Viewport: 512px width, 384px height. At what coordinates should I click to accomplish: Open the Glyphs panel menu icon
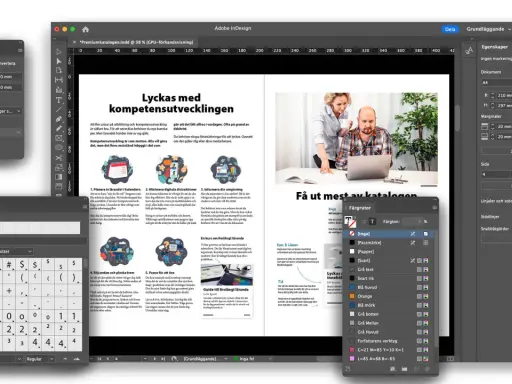84,207
